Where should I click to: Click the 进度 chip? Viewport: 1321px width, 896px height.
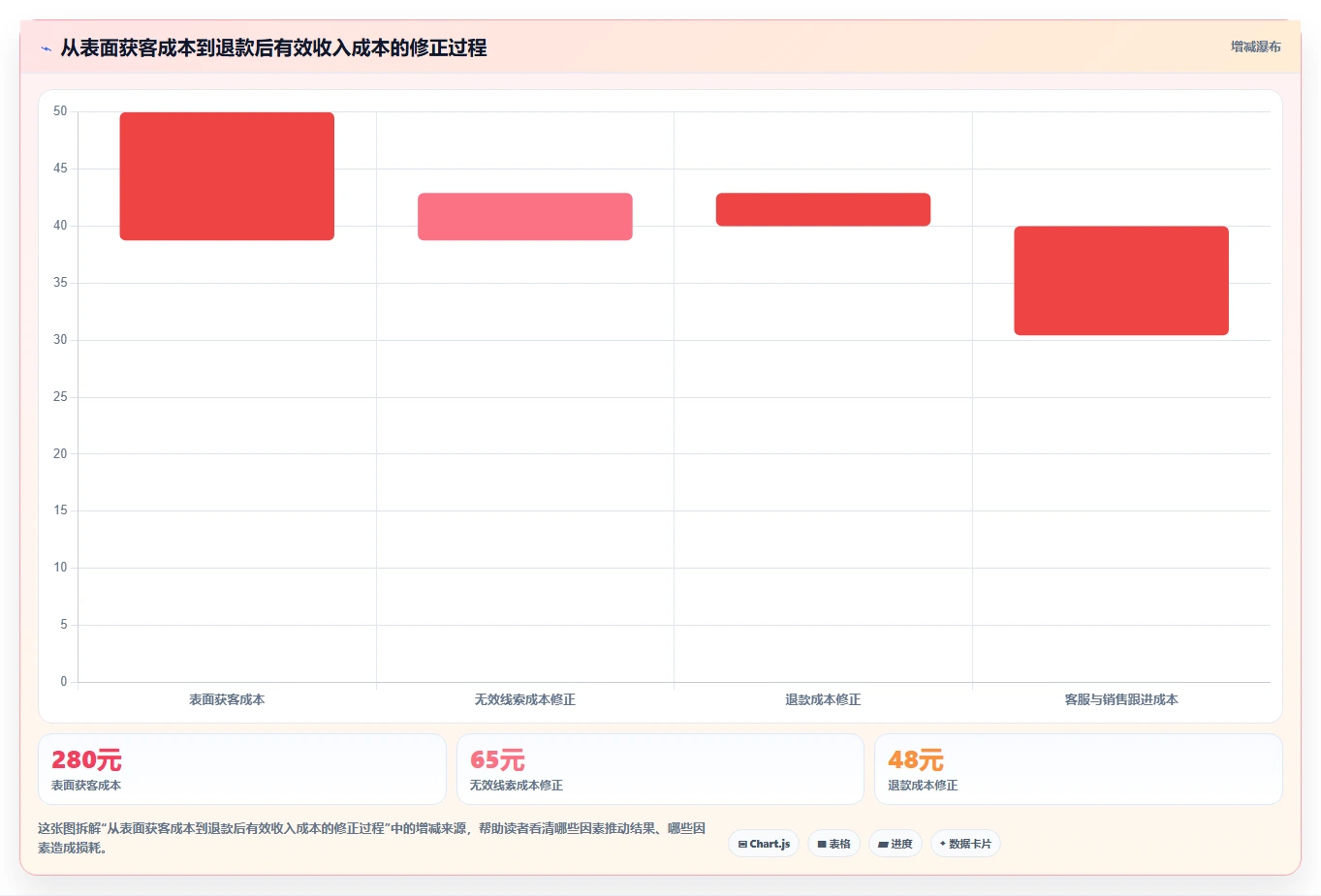click(896, 844)
